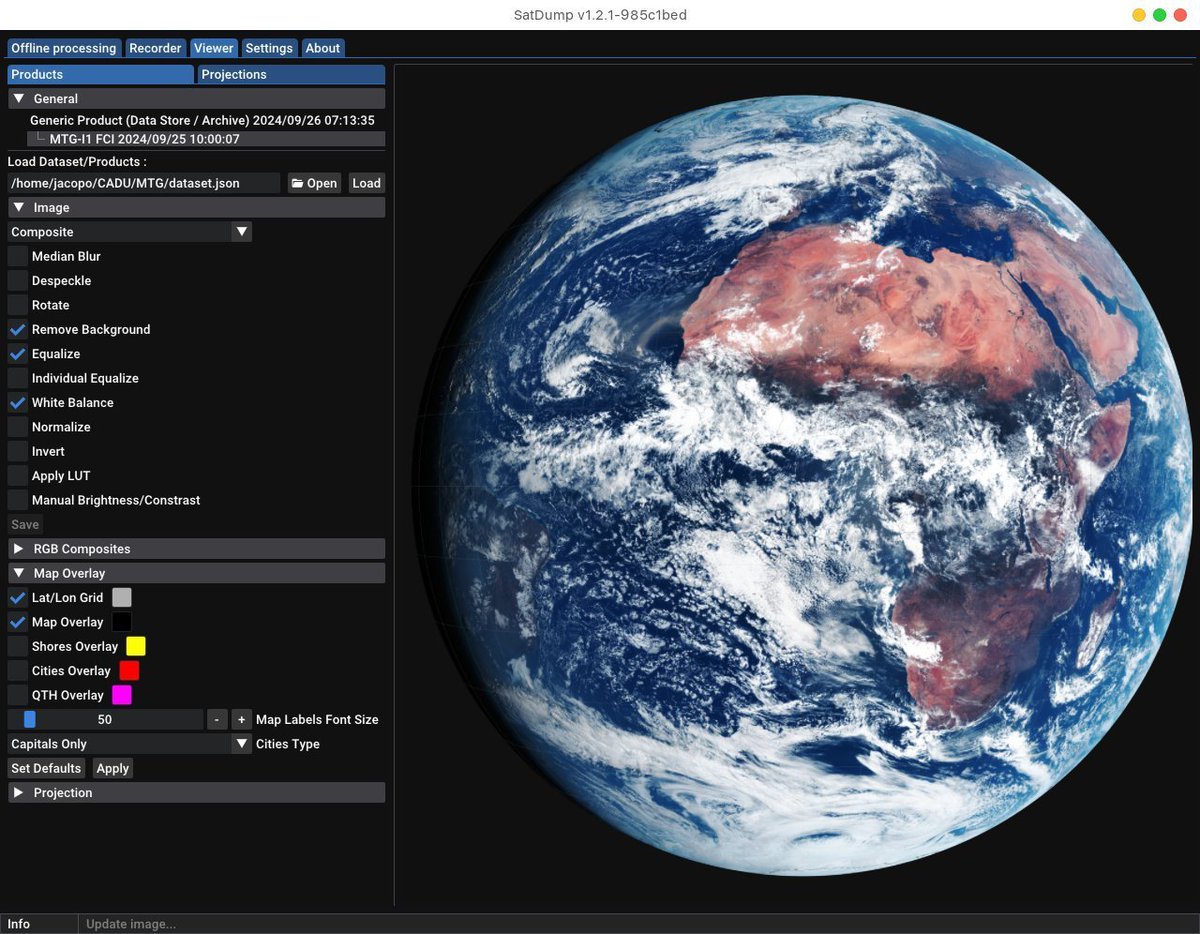Click the Apply overlay button
The width and height of the screenshot is (1200, 934).
coord(113,769)
